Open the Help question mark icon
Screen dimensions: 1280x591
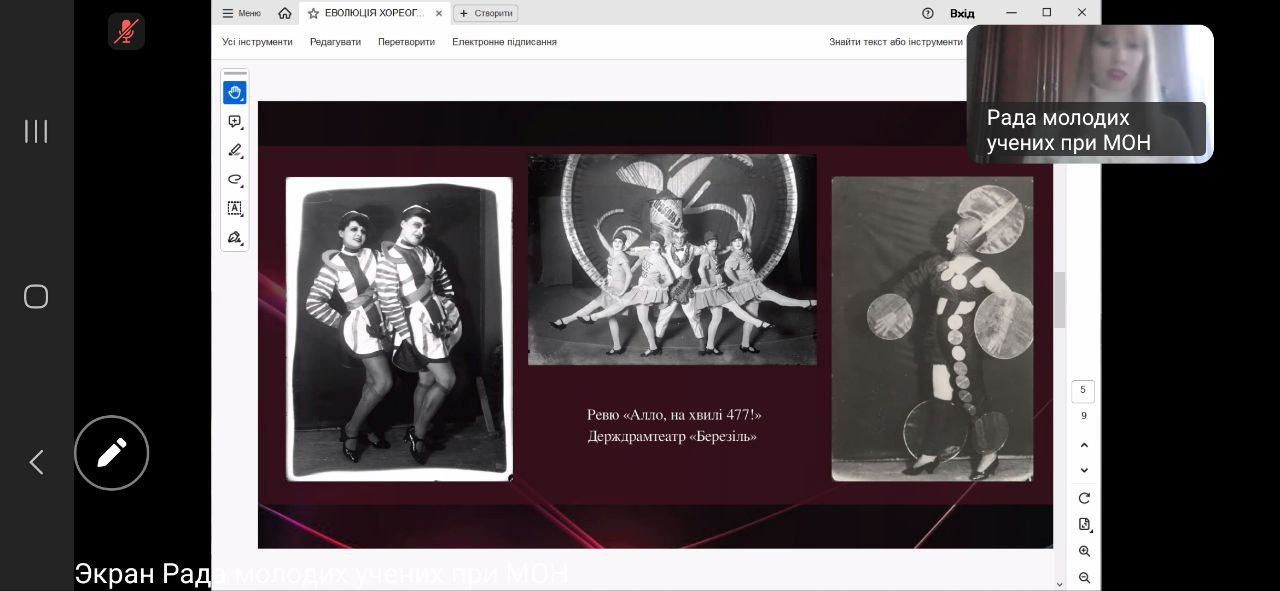pyautogui.click(x=927, y=13)
